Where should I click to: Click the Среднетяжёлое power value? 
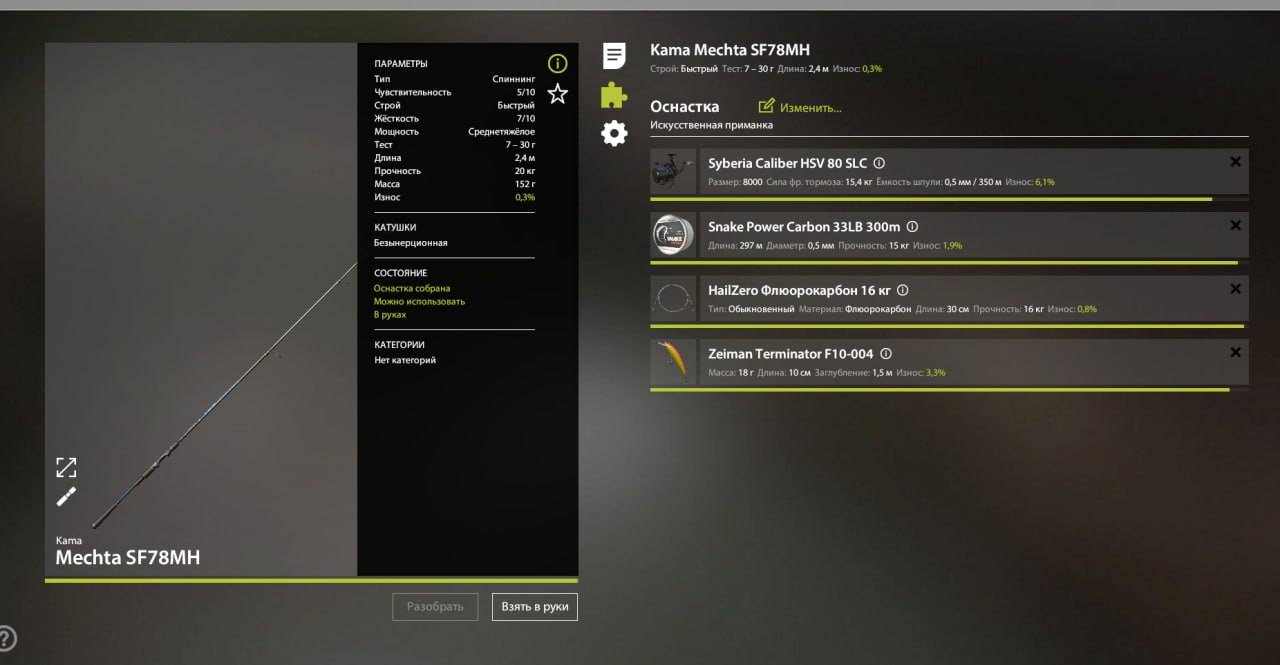pyautogui.click(x=501, y=132)
